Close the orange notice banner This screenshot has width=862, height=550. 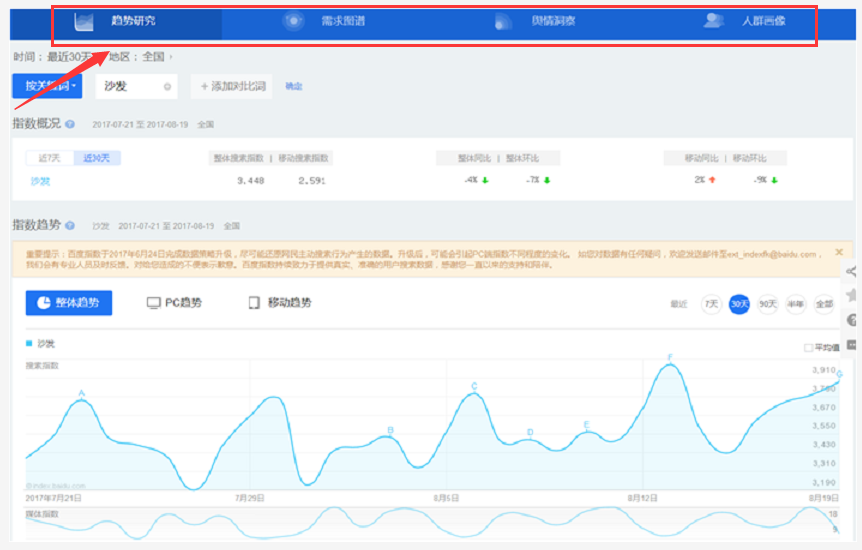839,252
